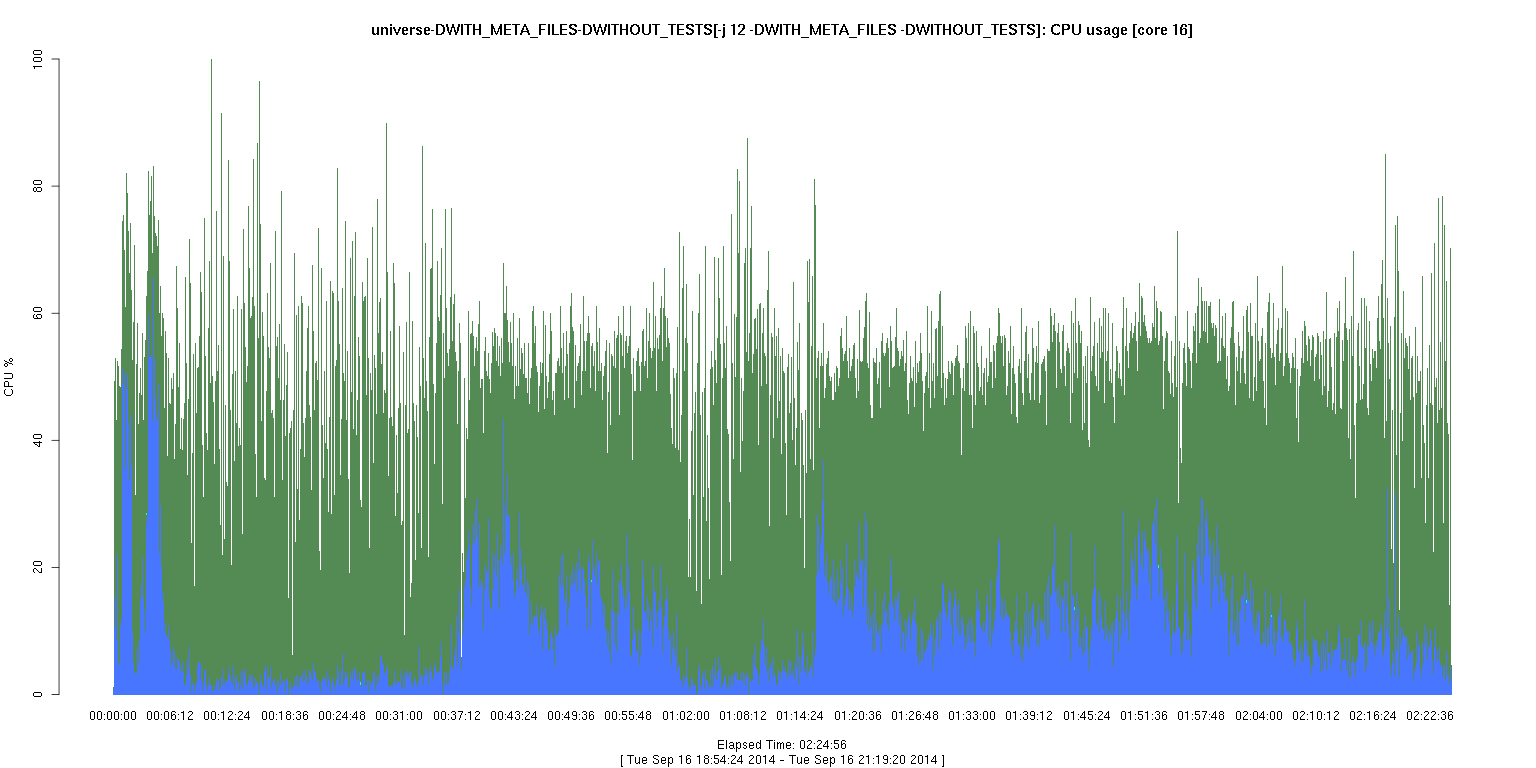Click the x-axis label 00:18:36
1536x768 pixels.
coord(285,716)
